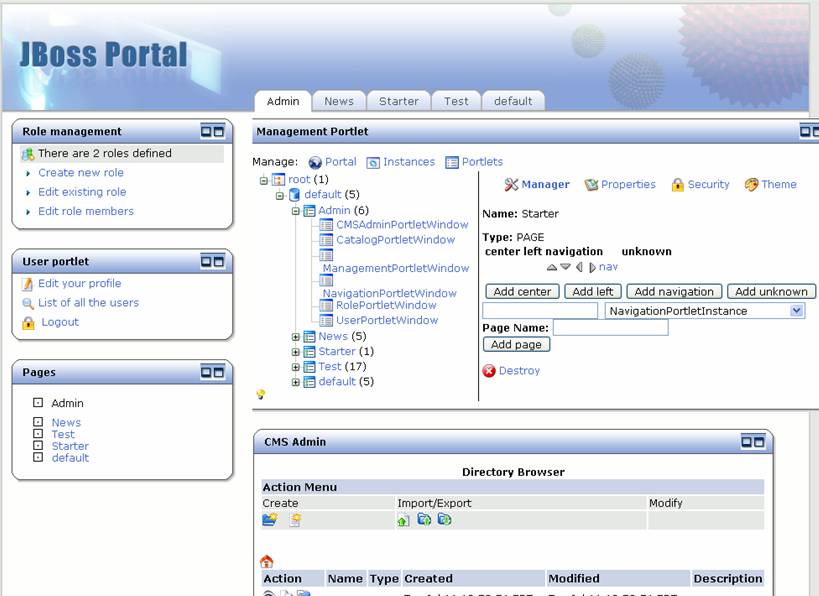This screenshot has width=819, height=596.
Task: Maximize the CMS Admin portlet
Action: (758, 442)
